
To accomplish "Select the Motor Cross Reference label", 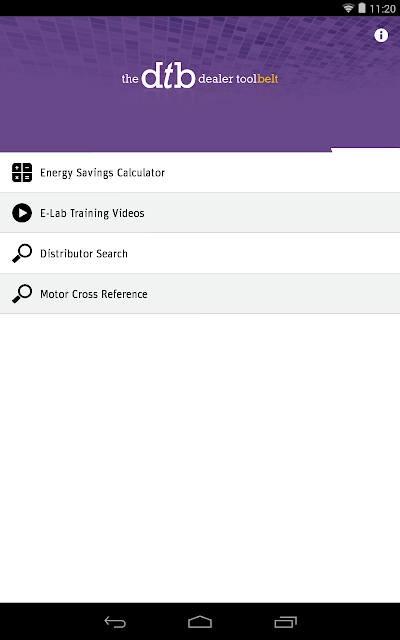I will 94,294.
